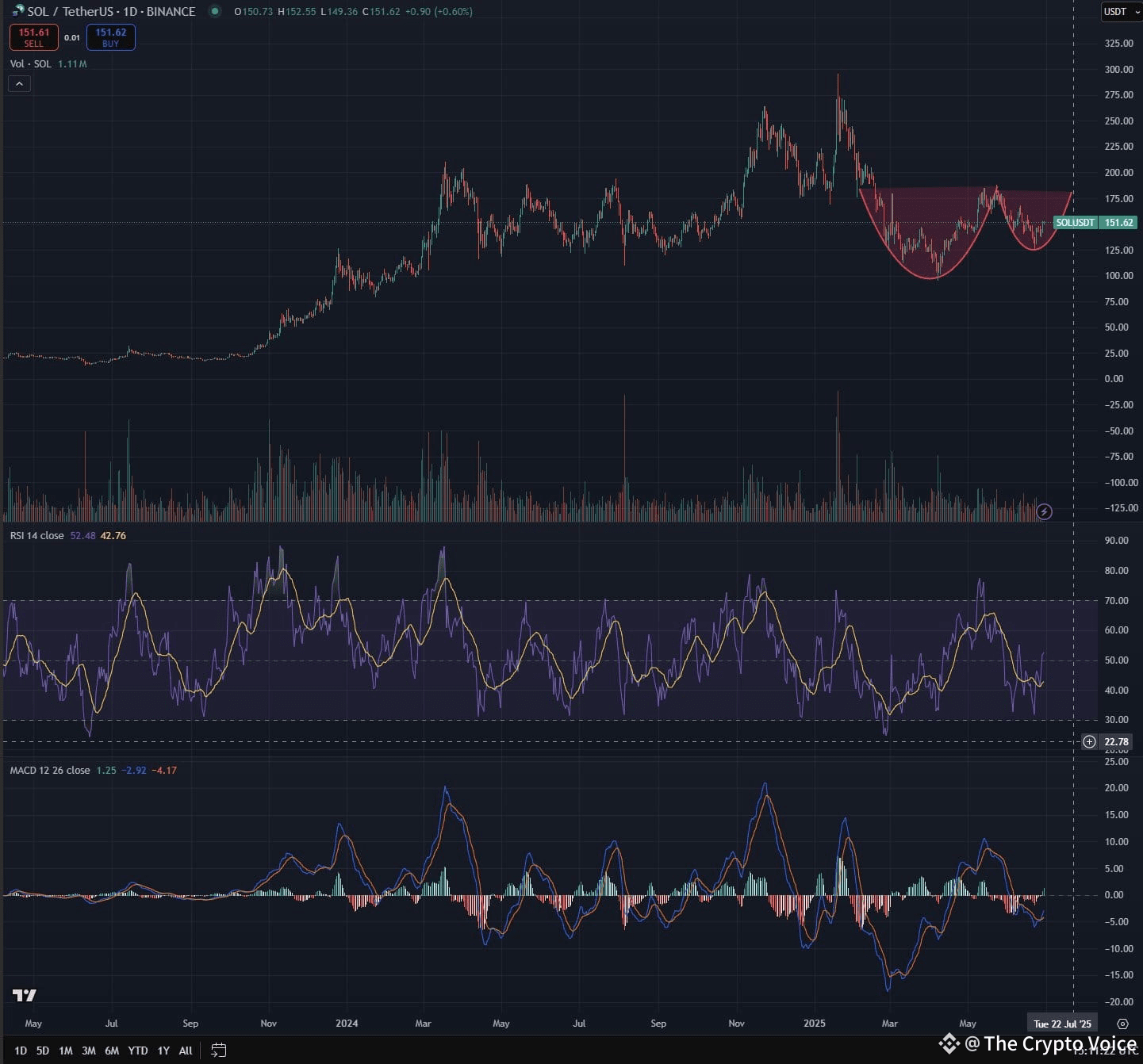1143x1064 pixels.
Task: Open the USDT currency dropdown
Action: (1120, 11)
